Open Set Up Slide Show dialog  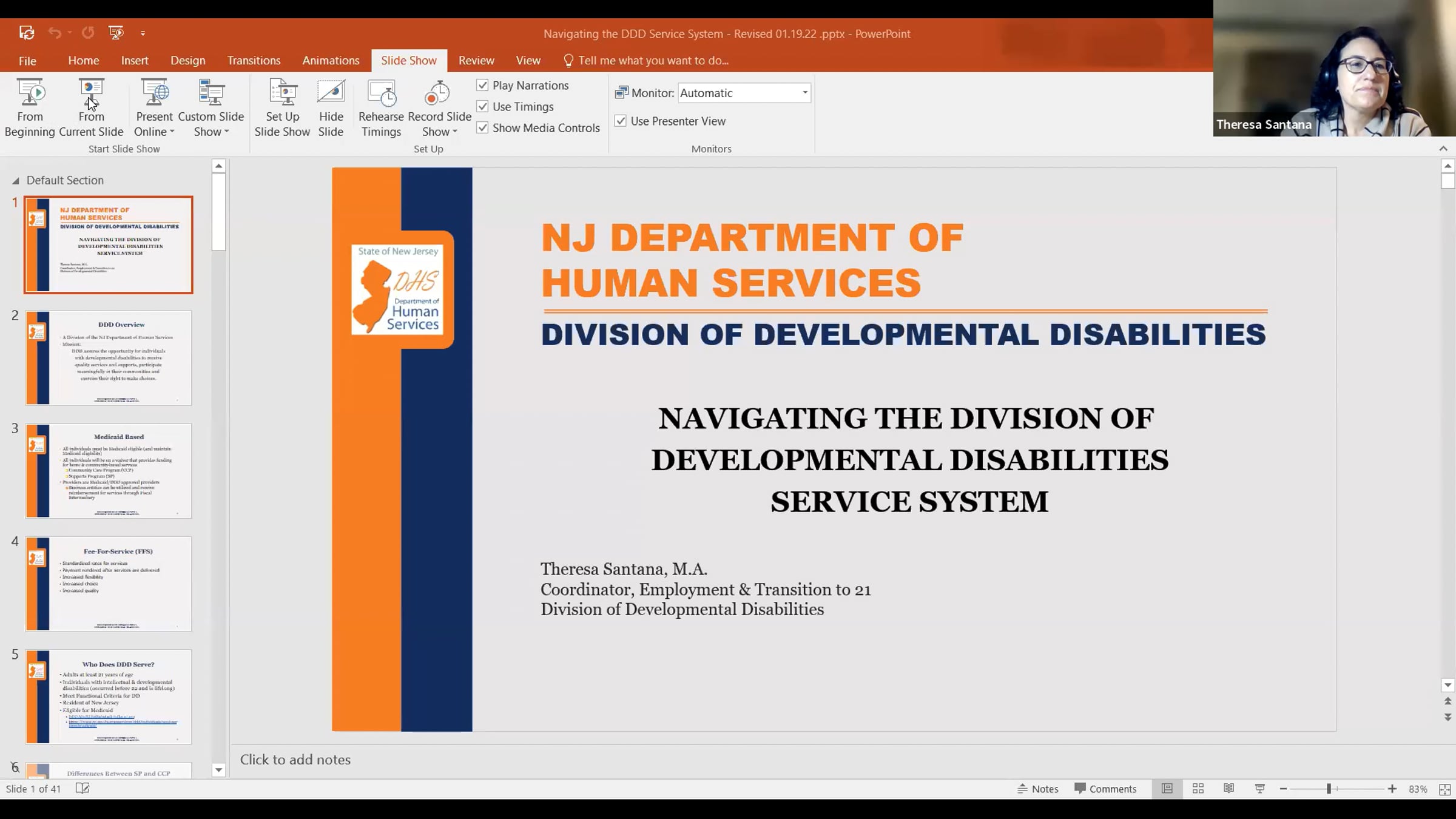pos(282,108)
